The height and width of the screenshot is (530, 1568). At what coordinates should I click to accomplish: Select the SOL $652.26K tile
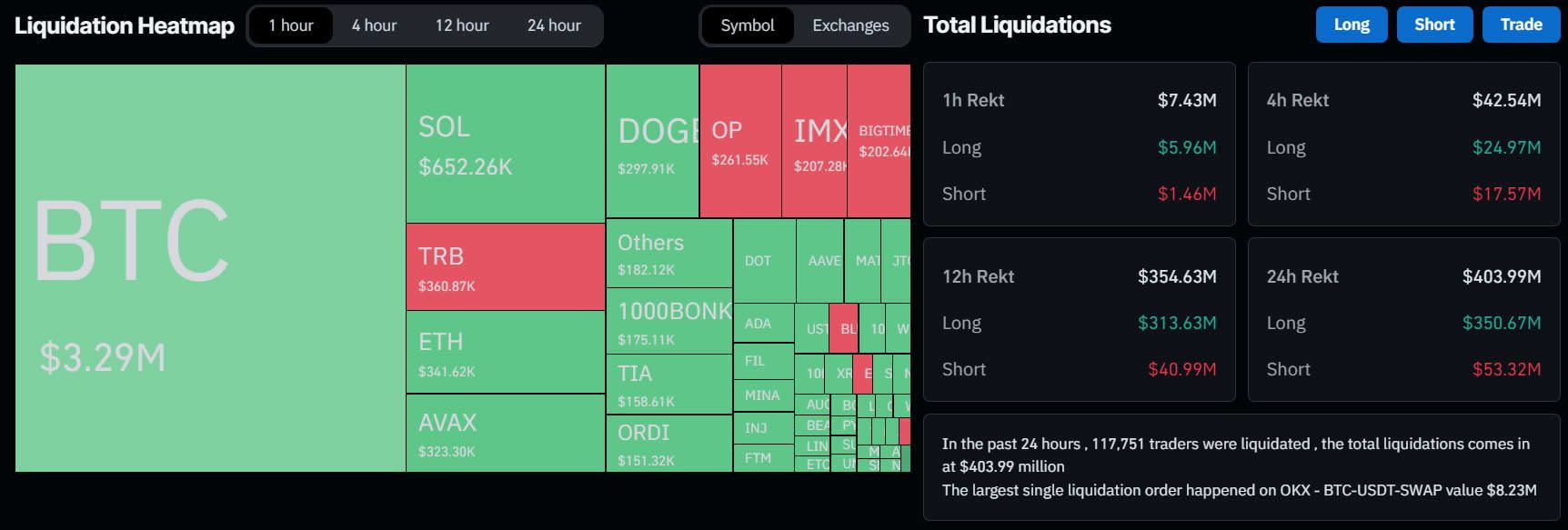[506, 144]
